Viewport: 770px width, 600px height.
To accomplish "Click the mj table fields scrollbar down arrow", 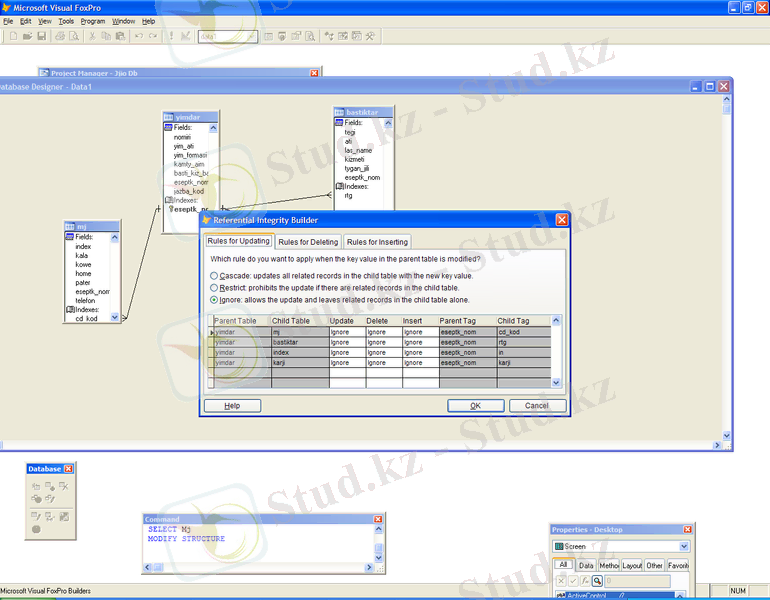I will (115, 317).
